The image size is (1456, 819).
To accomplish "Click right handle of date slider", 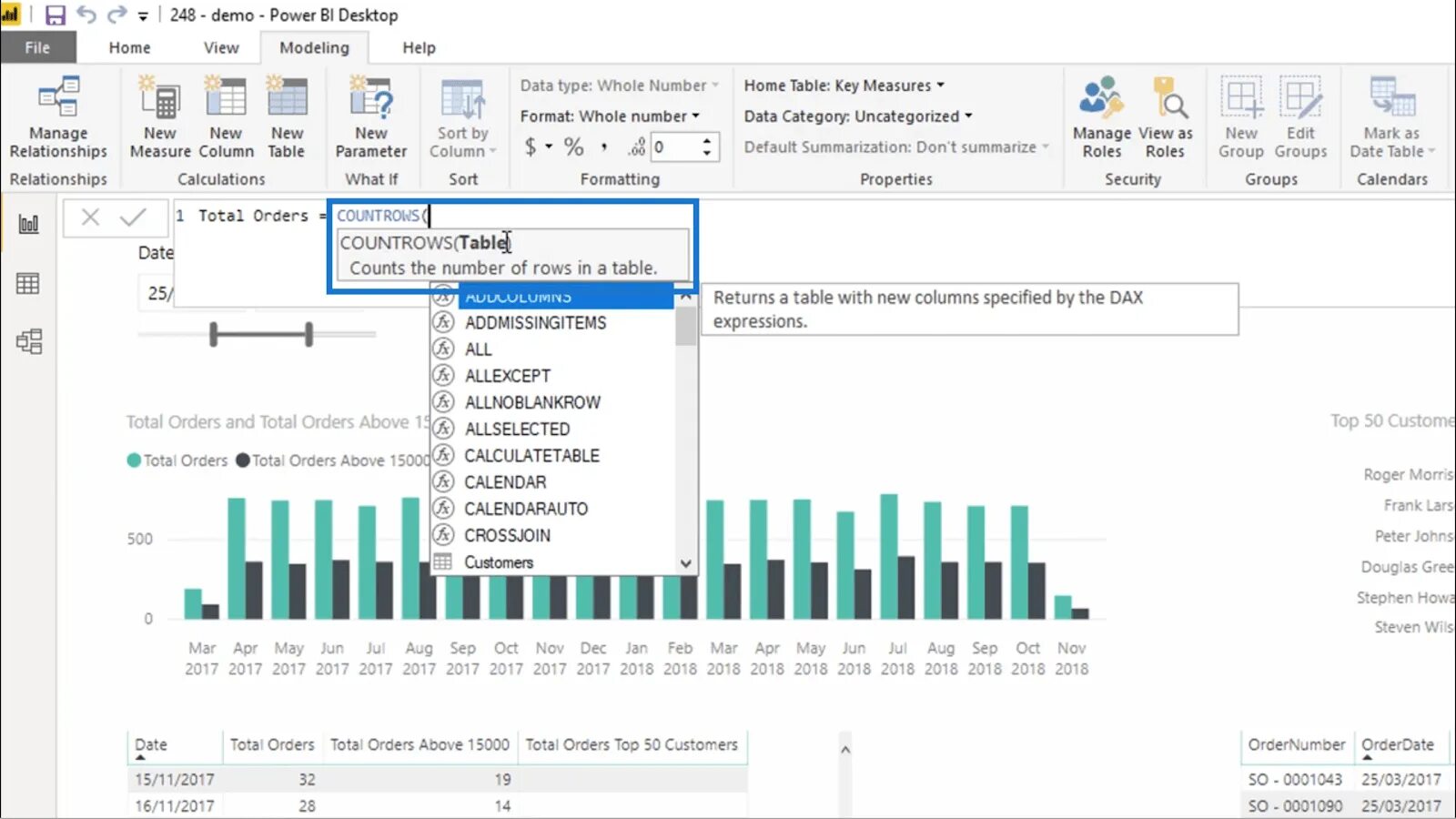I will coord(308,335).
